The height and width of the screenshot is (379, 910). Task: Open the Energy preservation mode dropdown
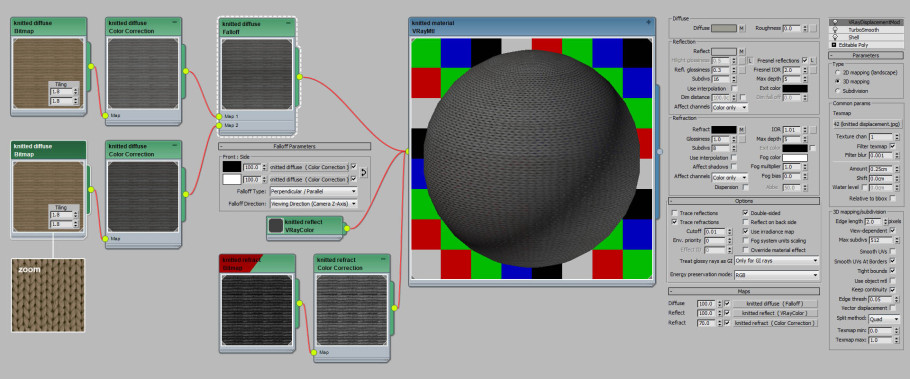[777, 275]
